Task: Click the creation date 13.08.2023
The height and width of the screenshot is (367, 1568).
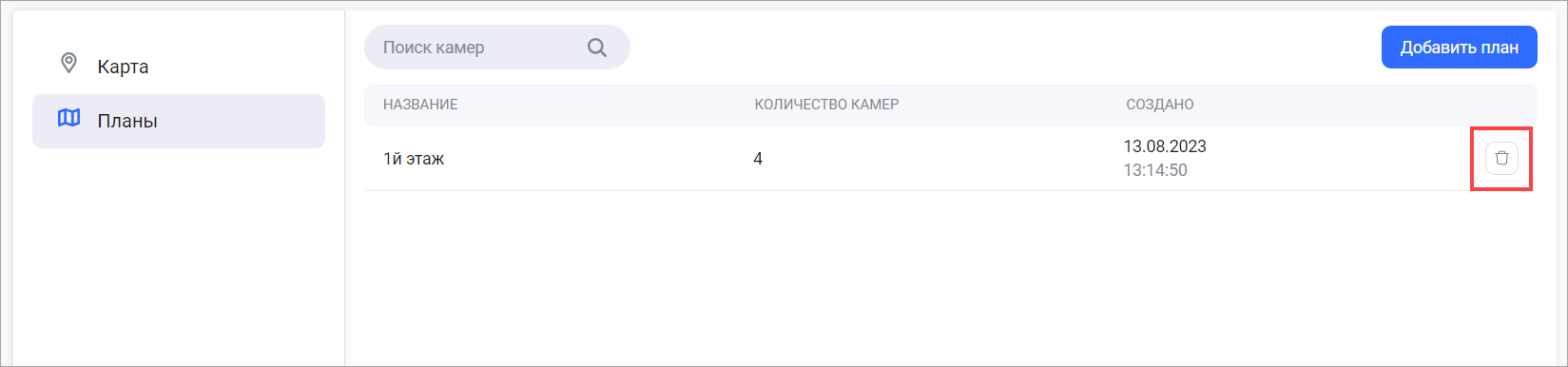Action: tap(1165, 146)
